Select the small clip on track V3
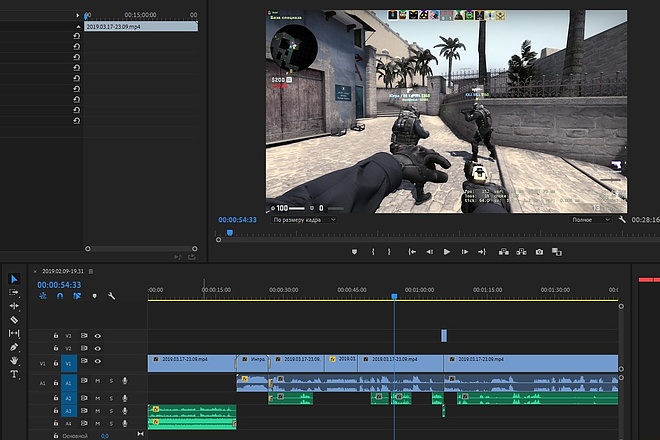The height and width of the screenshot is (440, 660). 444,335
